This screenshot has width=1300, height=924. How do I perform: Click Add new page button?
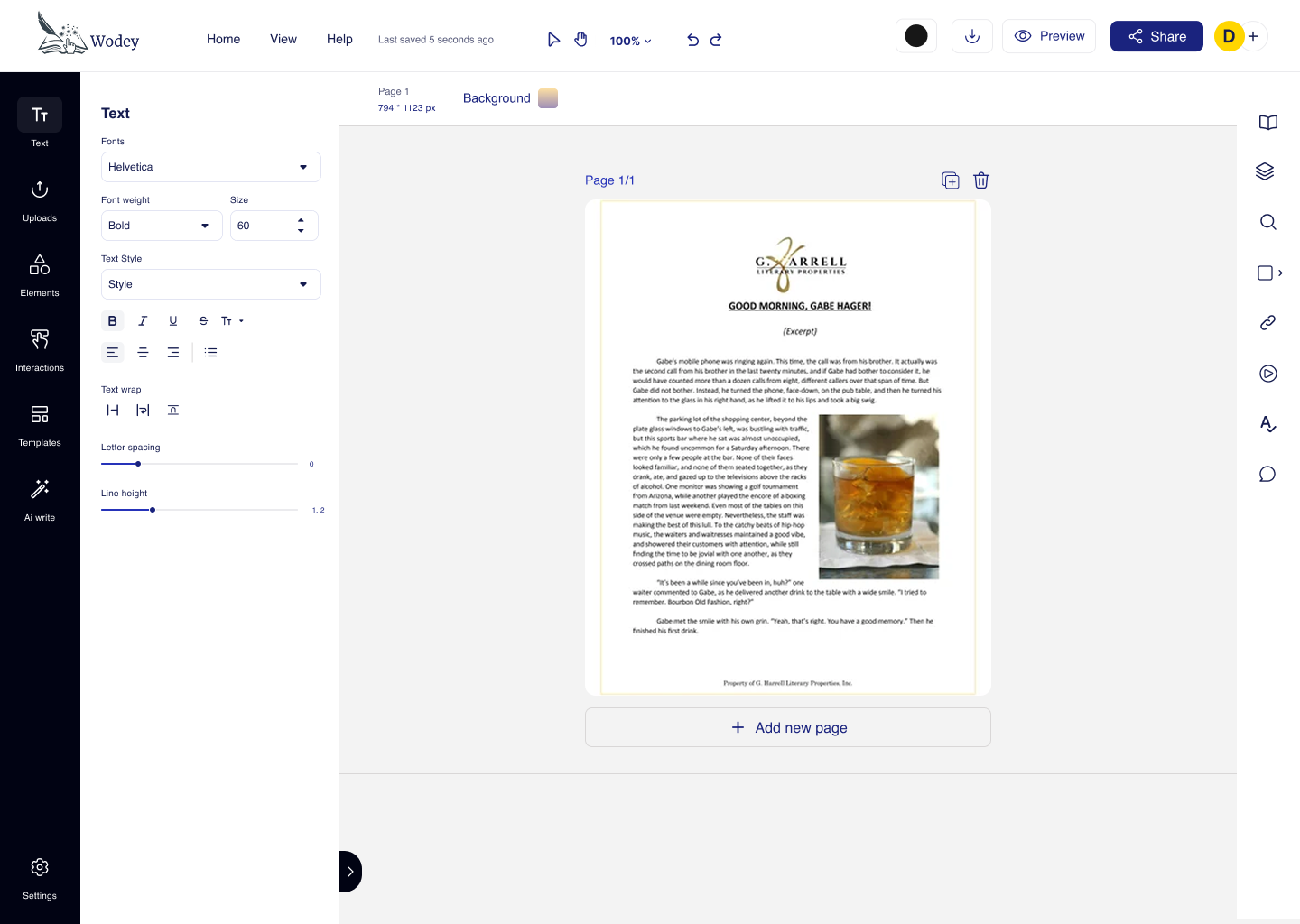coord(788,727)
